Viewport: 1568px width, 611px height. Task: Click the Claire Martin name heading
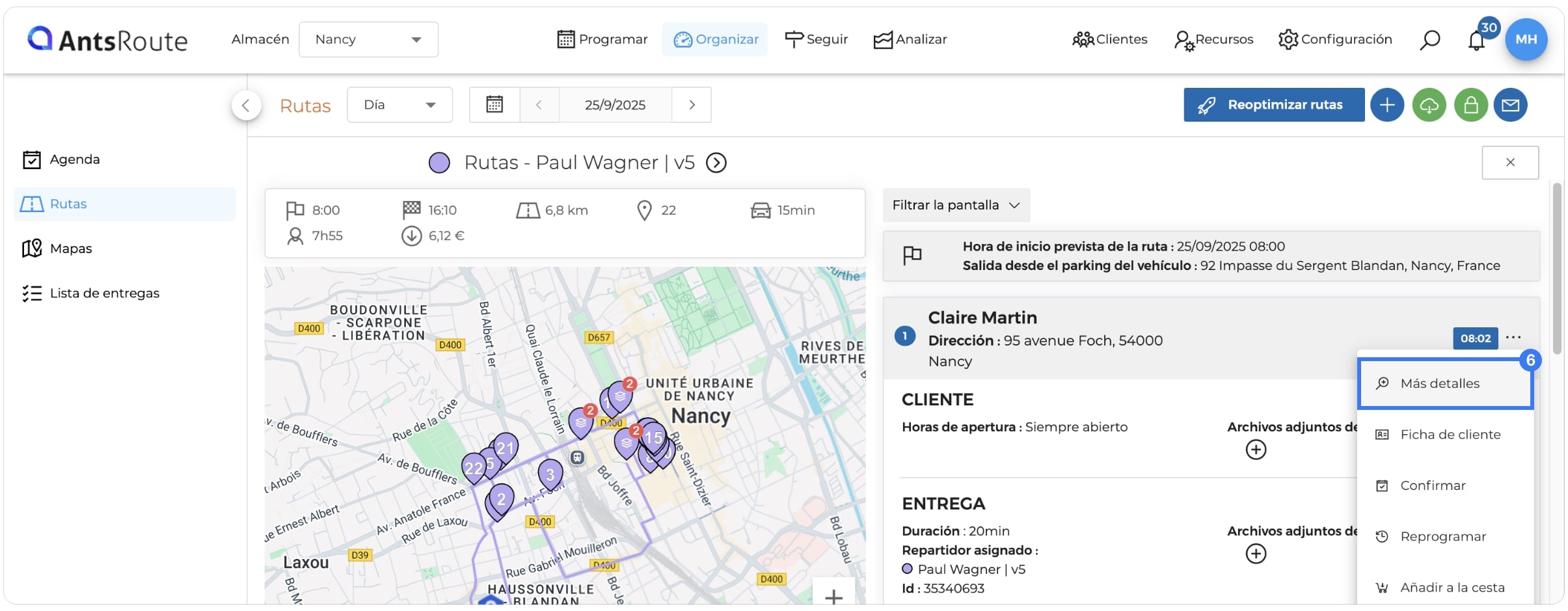pyautogui.click(x=982, y=318)
